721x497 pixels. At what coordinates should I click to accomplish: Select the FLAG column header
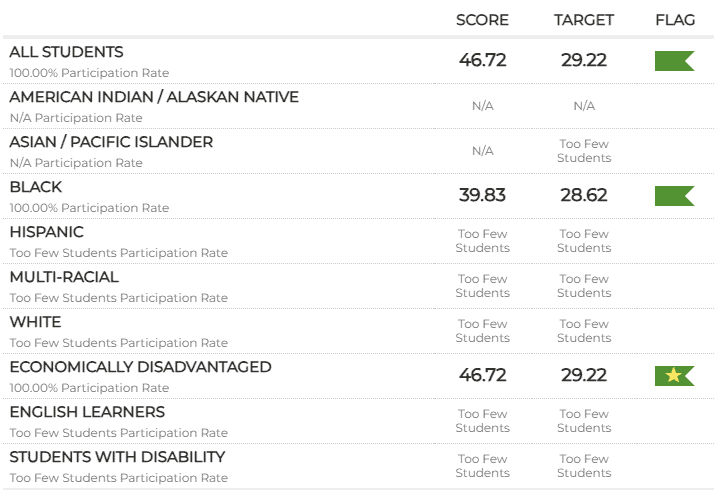click(x=675, y=20)
